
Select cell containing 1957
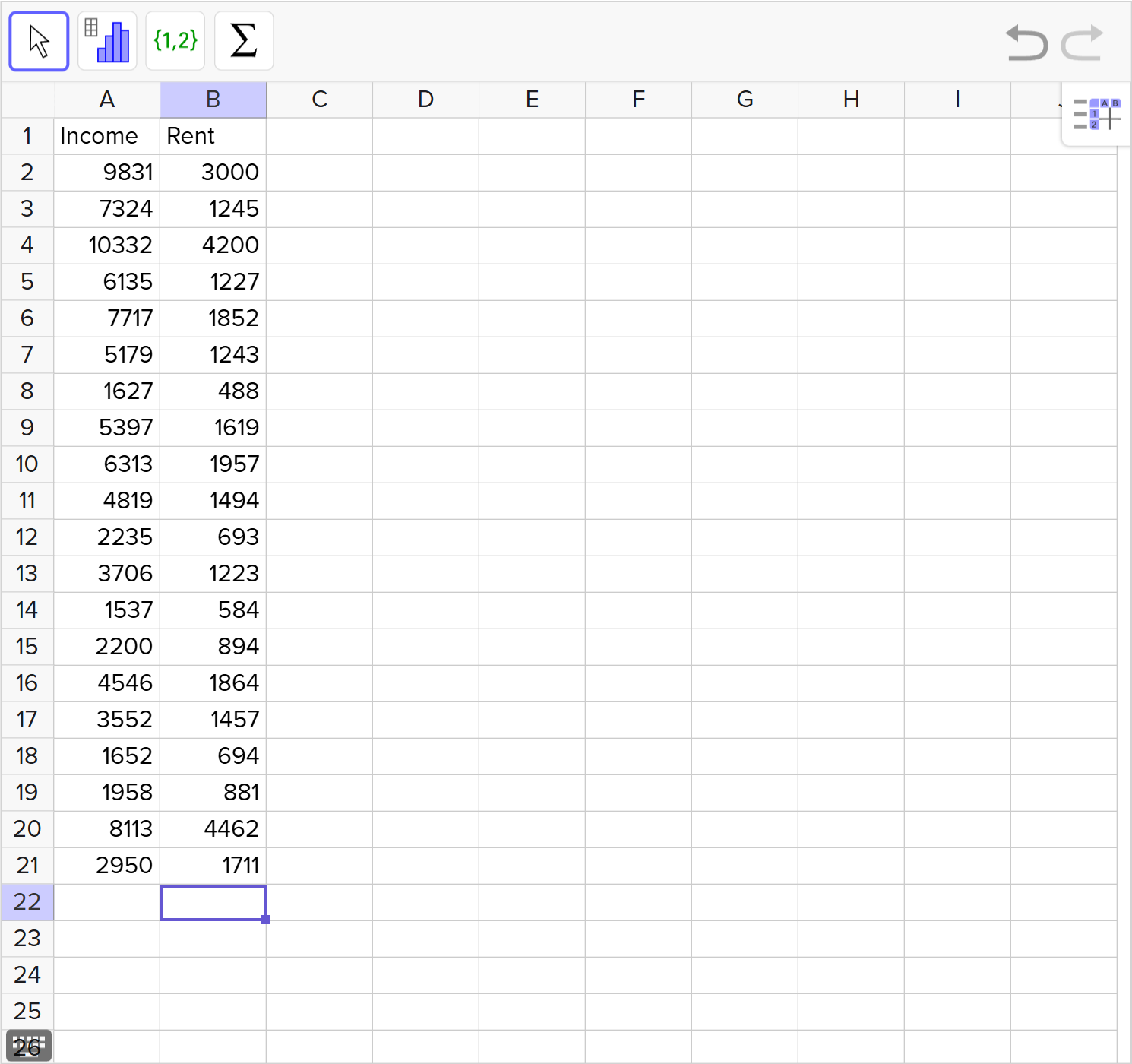[x=213, y=464]
